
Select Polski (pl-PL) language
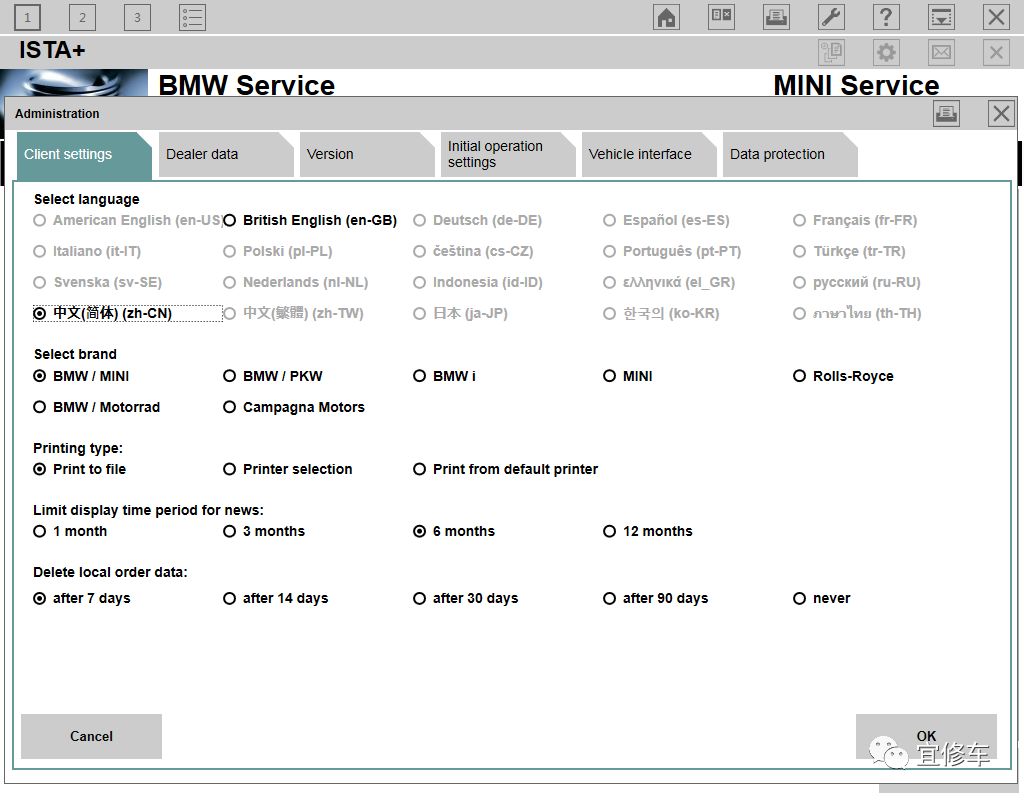point(278,251)
